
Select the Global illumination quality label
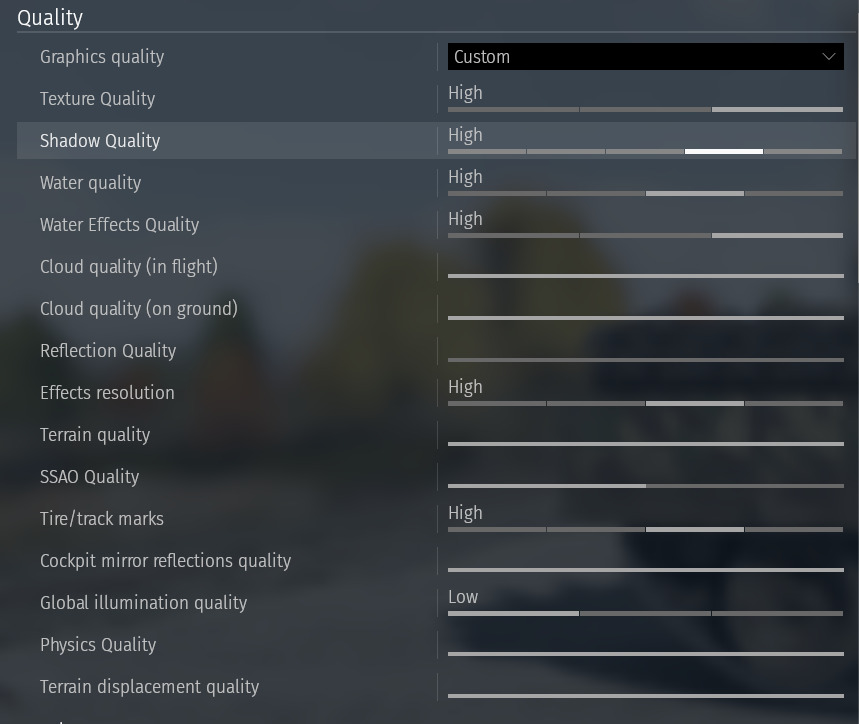point(143,603)
